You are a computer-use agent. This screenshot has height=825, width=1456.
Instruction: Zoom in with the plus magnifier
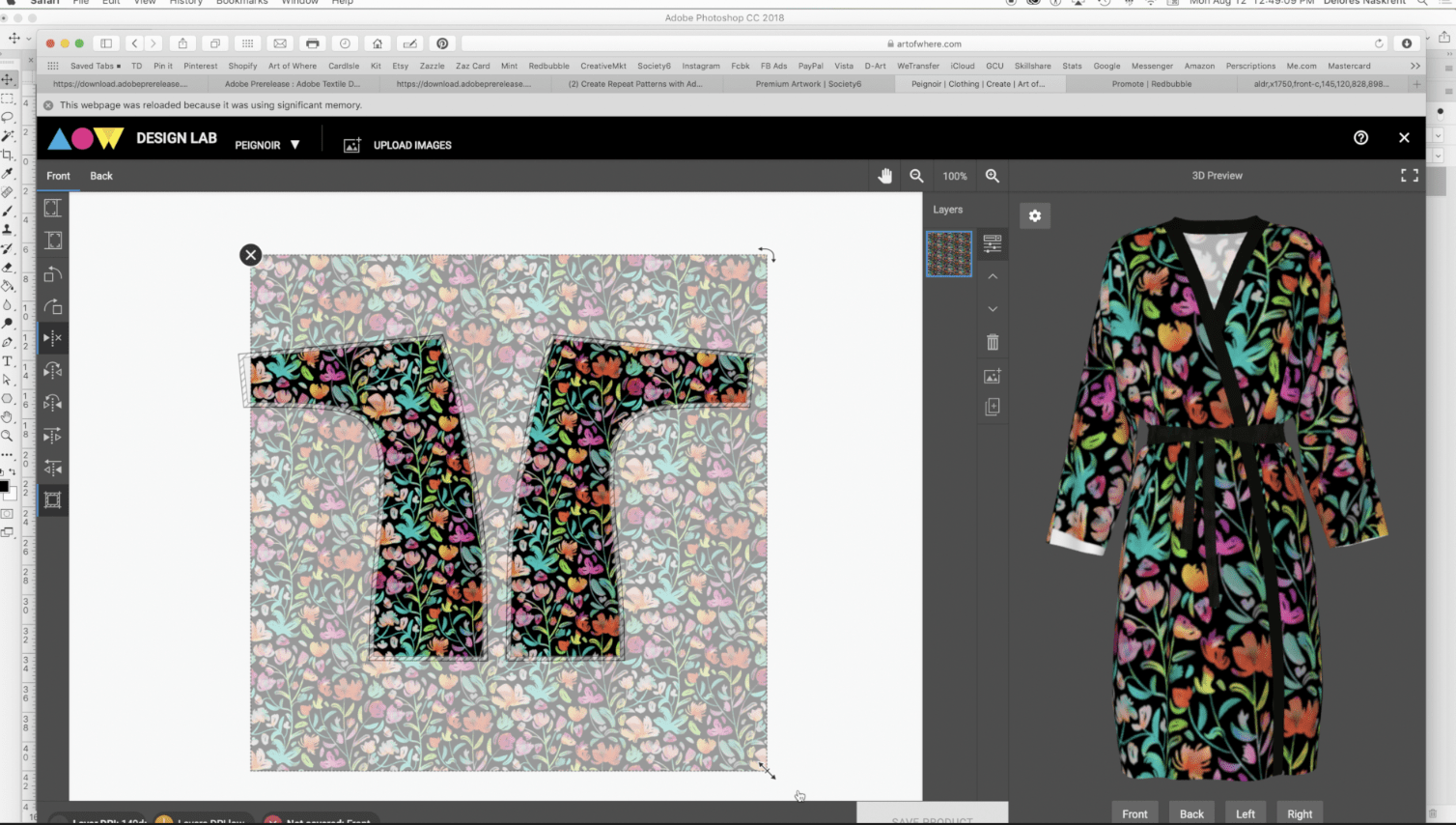[x=992, y=176]
